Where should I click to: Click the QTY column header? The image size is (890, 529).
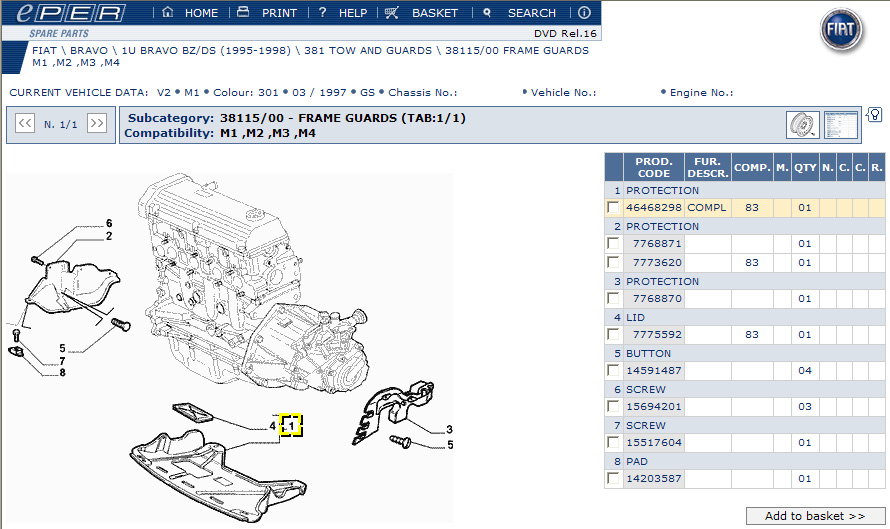[x=805, y=167]
